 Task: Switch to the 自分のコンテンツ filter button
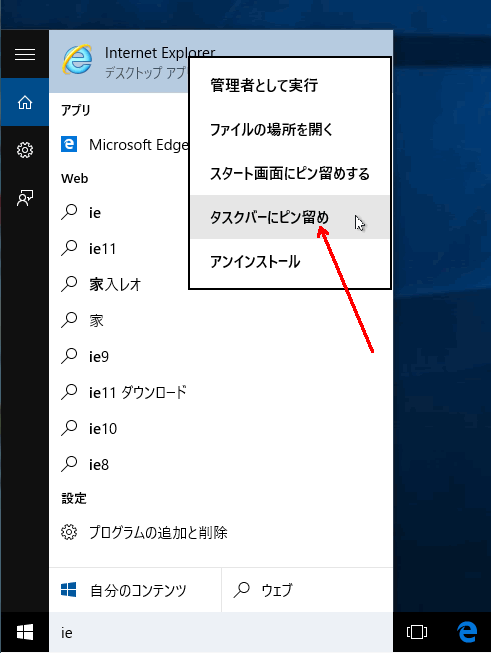click(135, 590)
